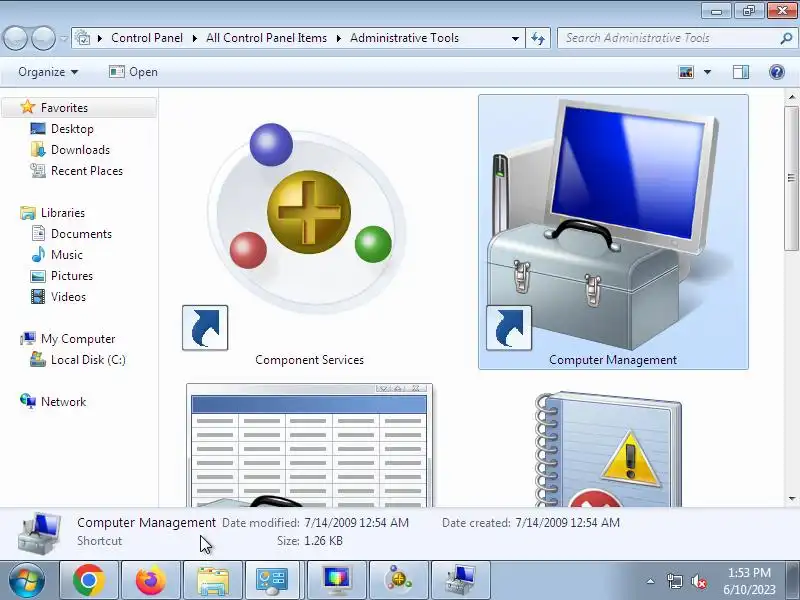Click the Component Services taskbar icon
This screenshot has height=600, width=800.
point(398,580)
